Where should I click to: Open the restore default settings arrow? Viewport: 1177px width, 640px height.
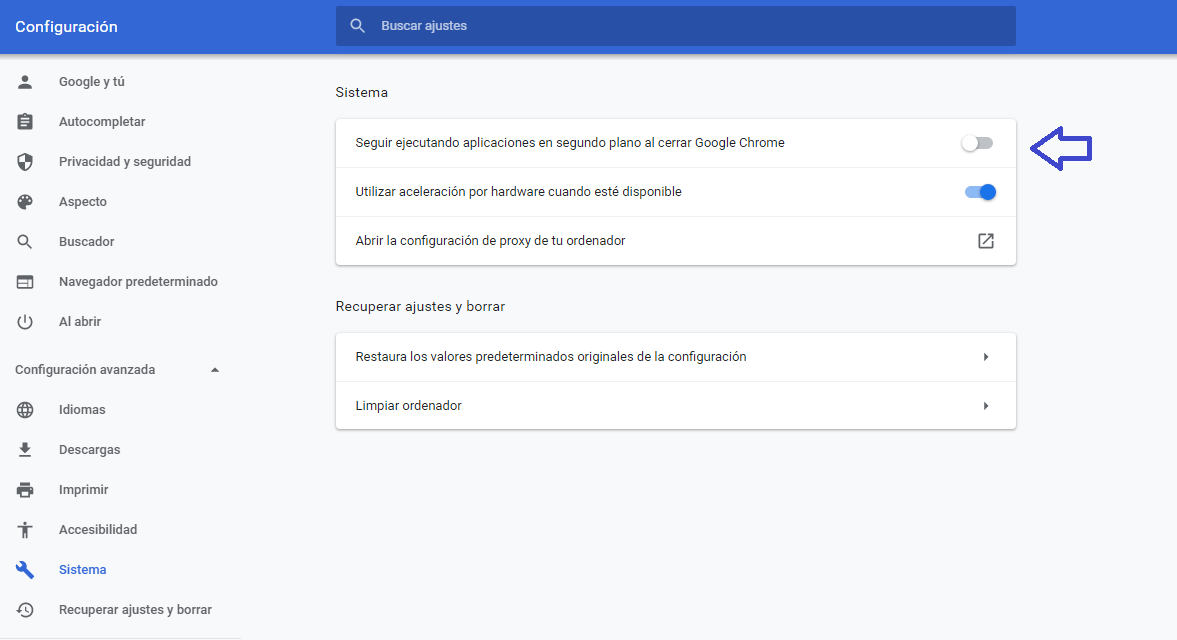point(986,357)
